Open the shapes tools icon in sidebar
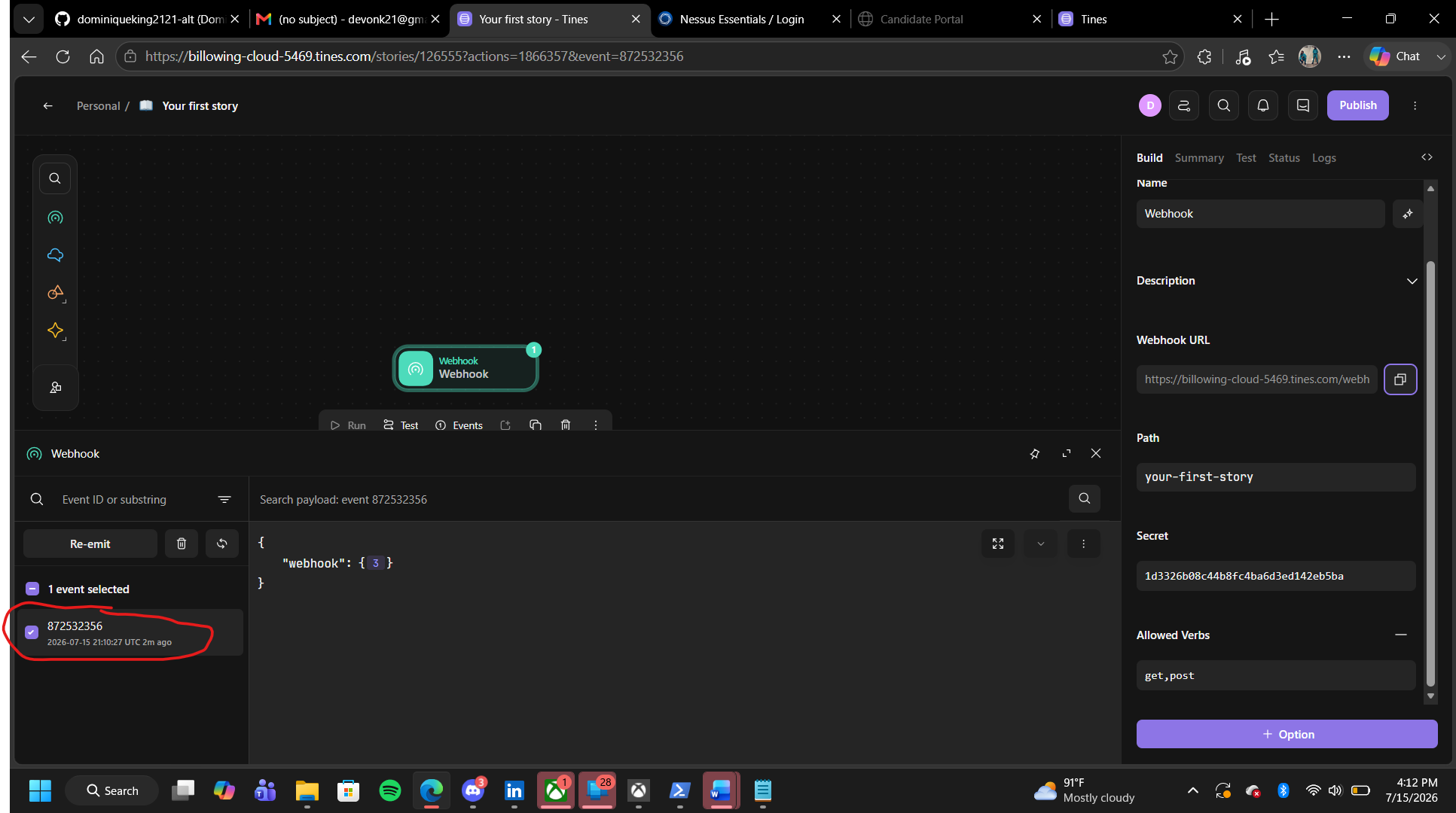Viewport: 1456px width, 813px height. (55, 293)
